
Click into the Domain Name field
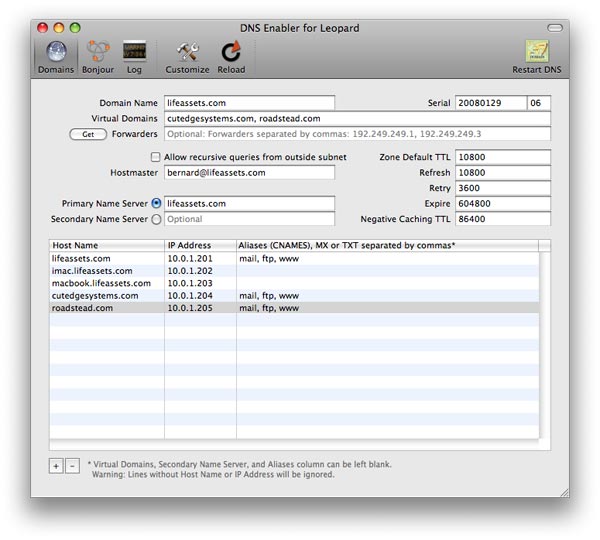[x=248, y=103]
